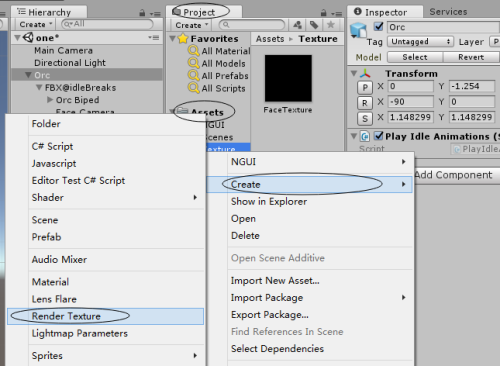Click the Scale S button in Transform
The image size is (500, 366).
click(365, 118)
